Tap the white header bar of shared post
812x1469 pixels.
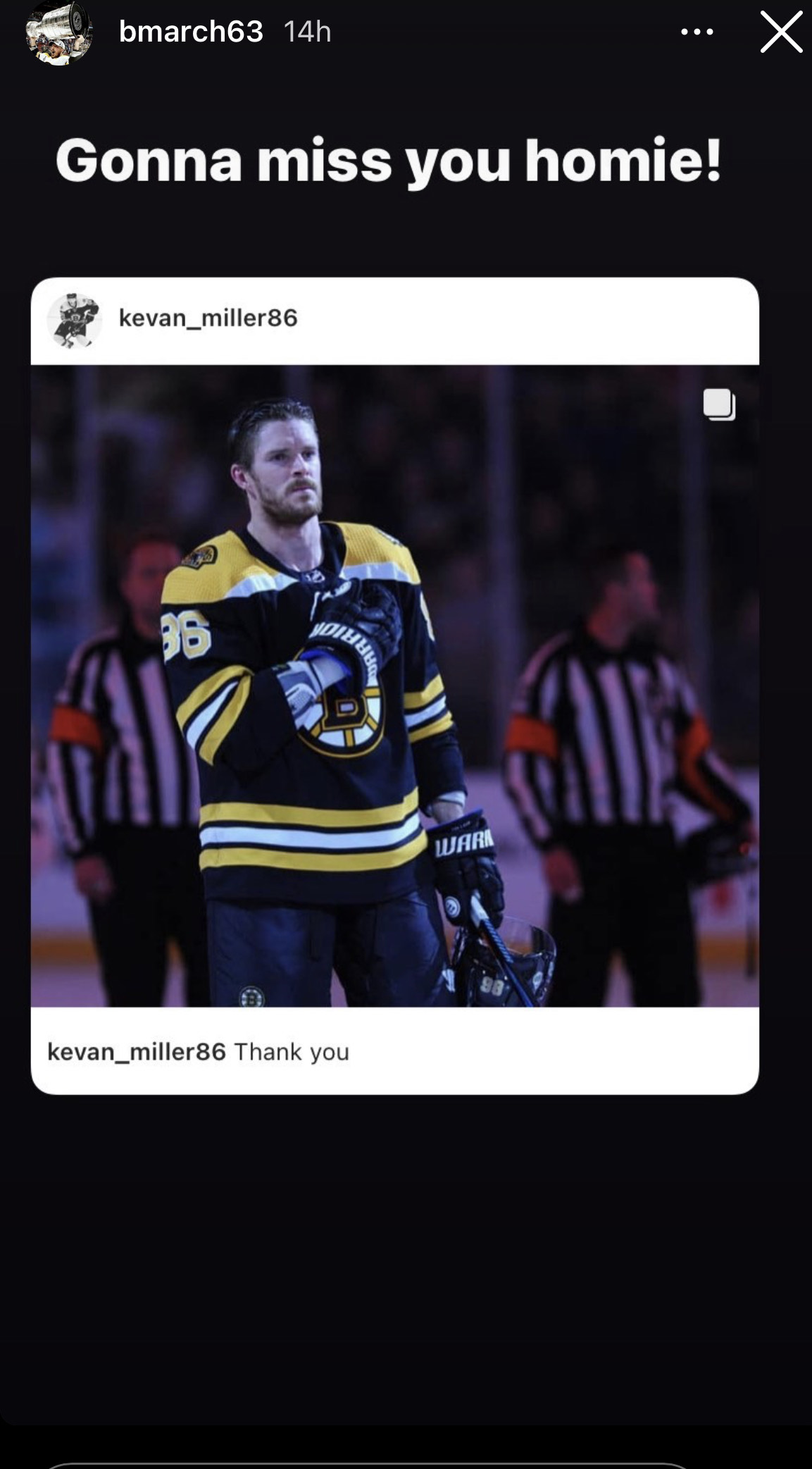[395, 321]
